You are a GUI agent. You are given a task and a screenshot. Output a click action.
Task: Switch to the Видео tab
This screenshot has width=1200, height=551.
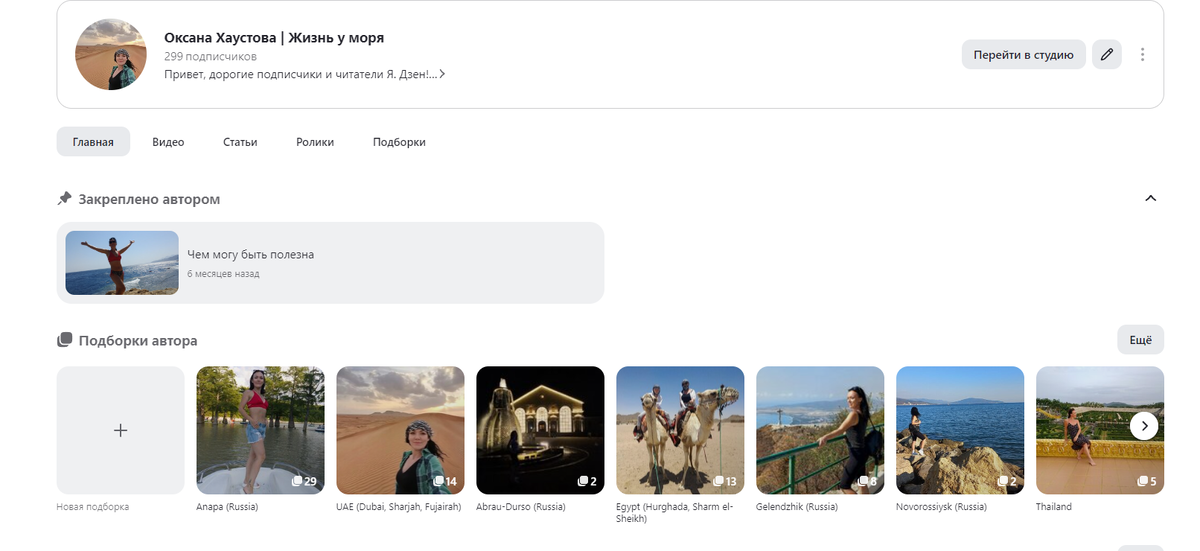click(x=168, y=142)
